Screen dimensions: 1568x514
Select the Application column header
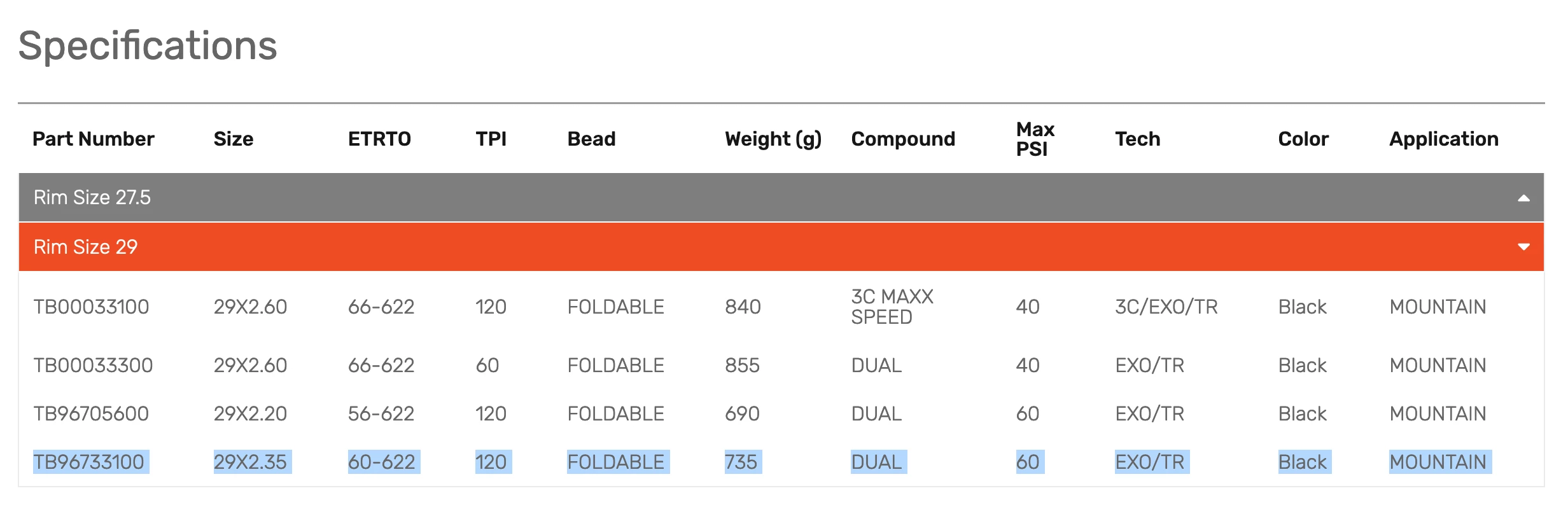pyautogui.click(x=1443, y=139)
